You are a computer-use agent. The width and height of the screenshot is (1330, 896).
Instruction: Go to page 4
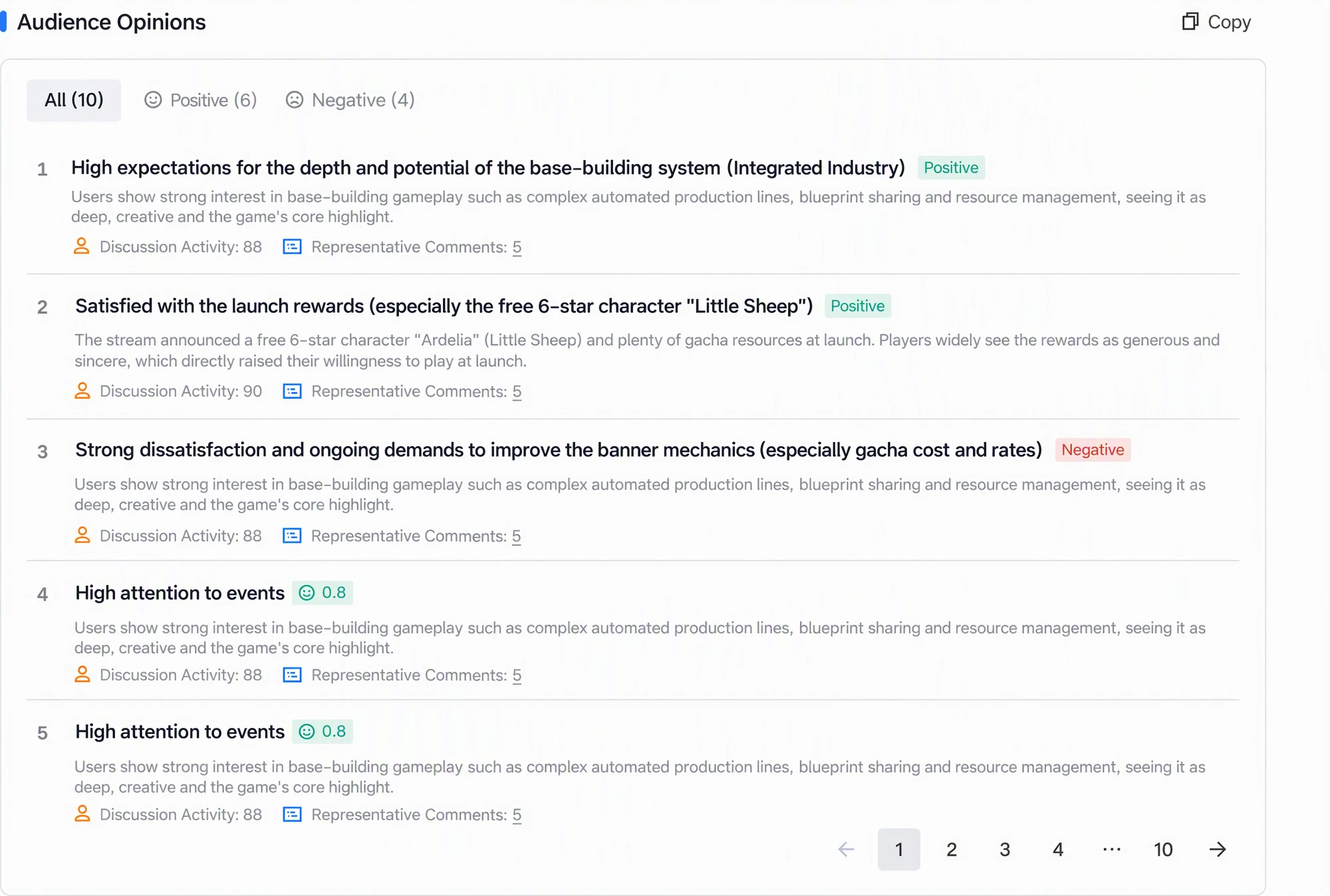click(1058, 849)
